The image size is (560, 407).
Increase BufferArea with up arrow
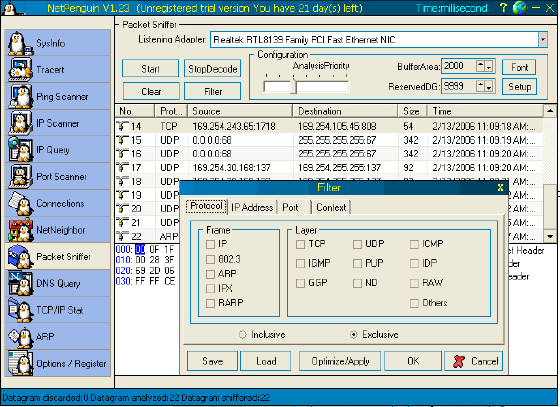[x=481, y=66]
